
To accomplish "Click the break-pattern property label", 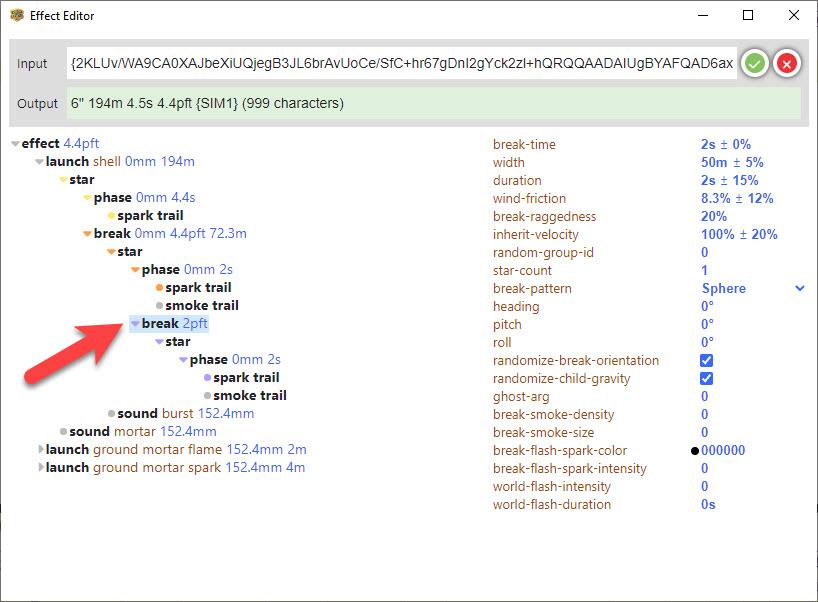I will point(532,288).
